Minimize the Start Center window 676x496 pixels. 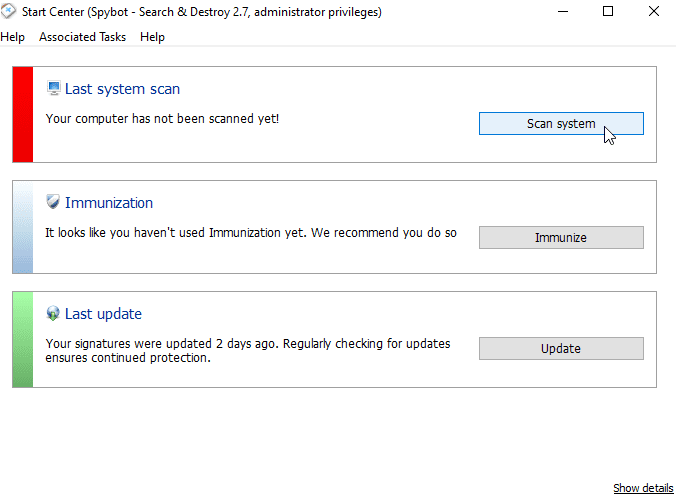tap(563, 12)
